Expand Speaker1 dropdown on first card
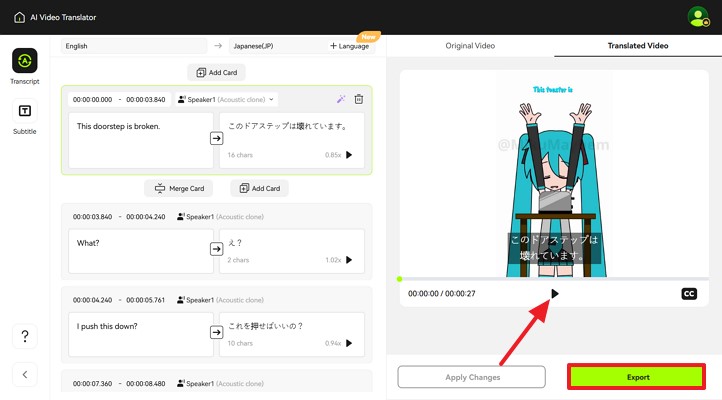 [x=226, y=99]
